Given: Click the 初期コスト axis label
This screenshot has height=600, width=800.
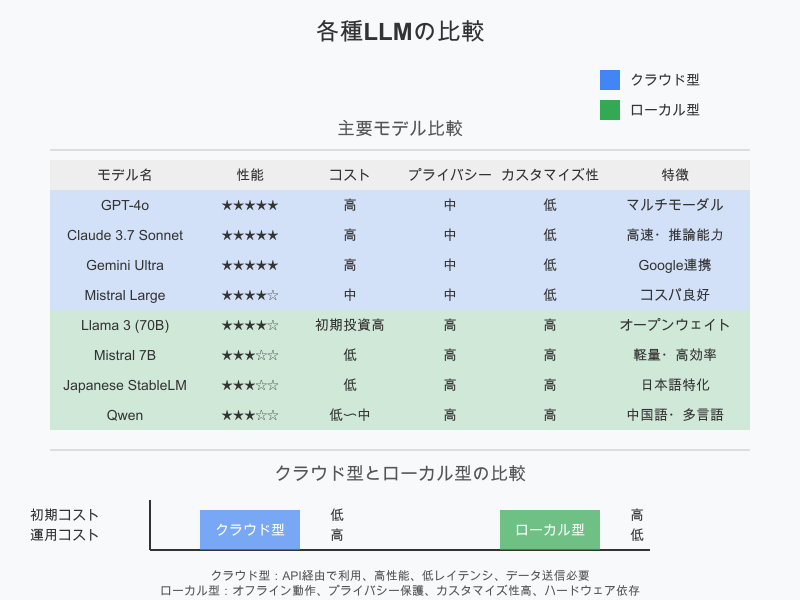Looking at the screenshot, I should tap(64, 515).
